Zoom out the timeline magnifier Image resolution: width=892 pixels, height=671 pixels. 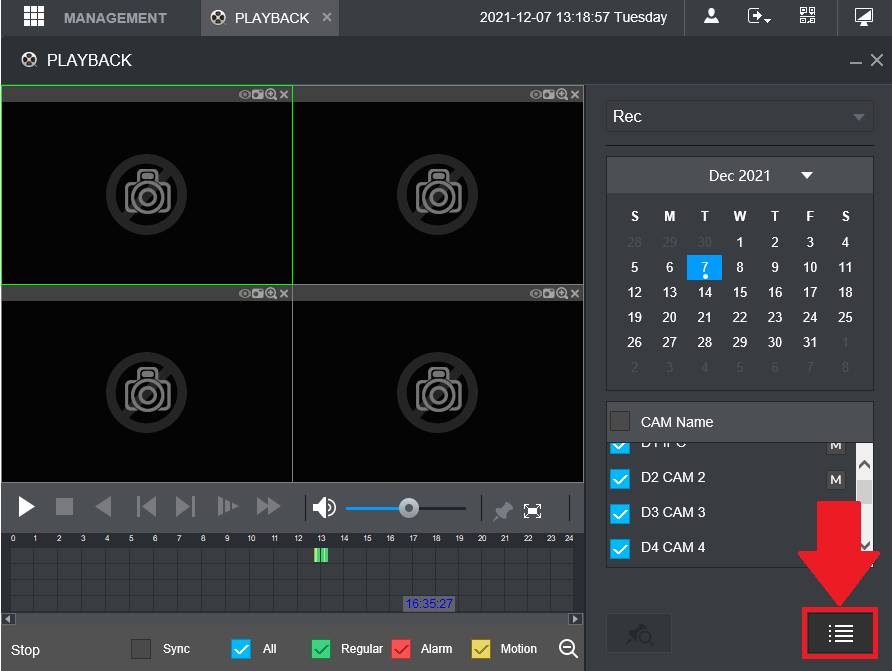(568, 648)
